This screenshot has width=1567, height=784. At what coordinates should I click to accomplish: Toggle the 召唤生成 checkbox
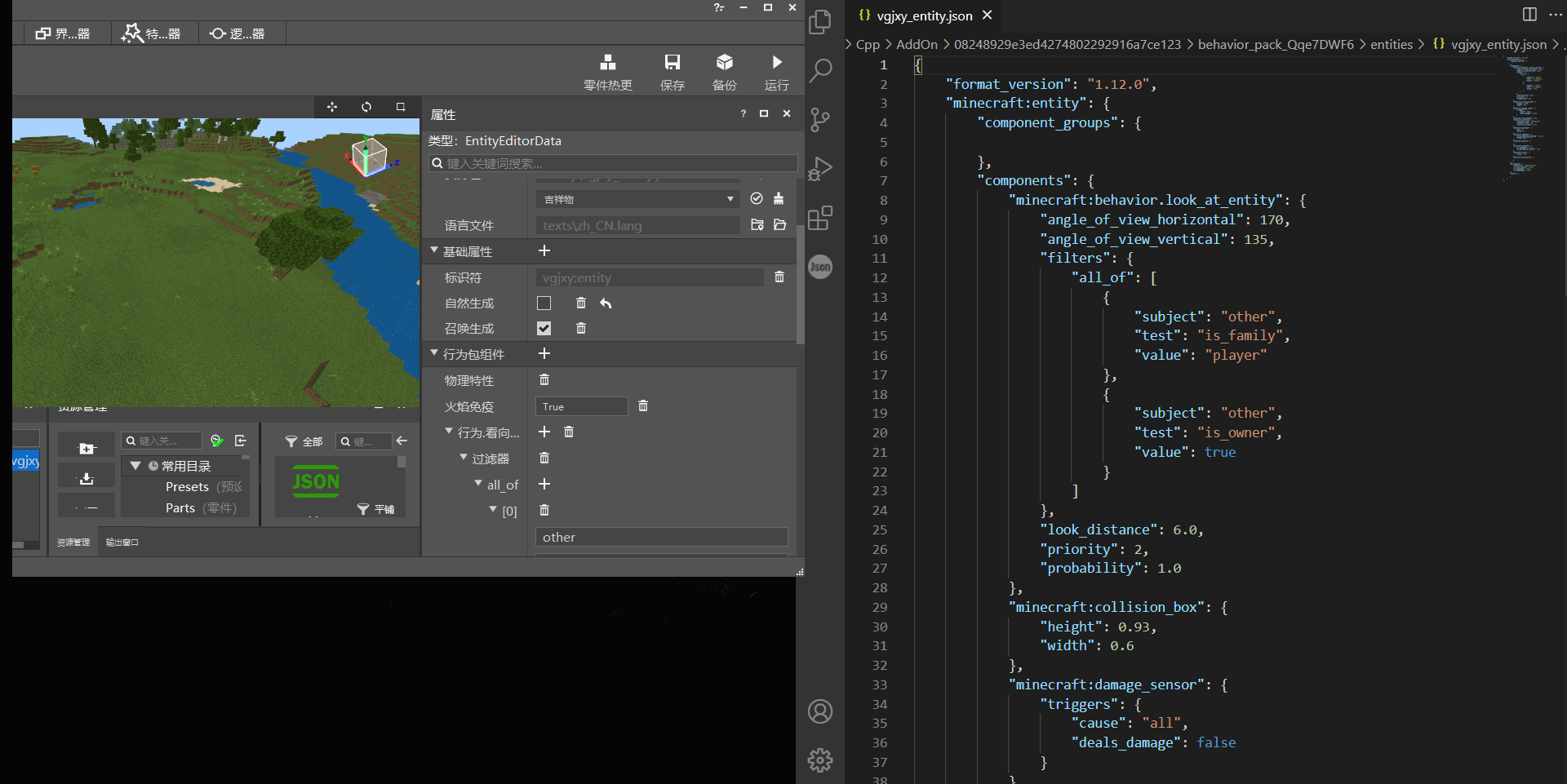(544, 329)
